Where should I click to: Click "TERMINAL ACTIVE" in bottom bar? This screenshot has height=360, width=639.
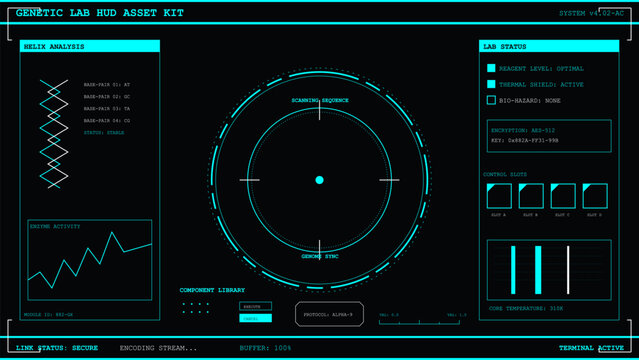click(591, 348)
